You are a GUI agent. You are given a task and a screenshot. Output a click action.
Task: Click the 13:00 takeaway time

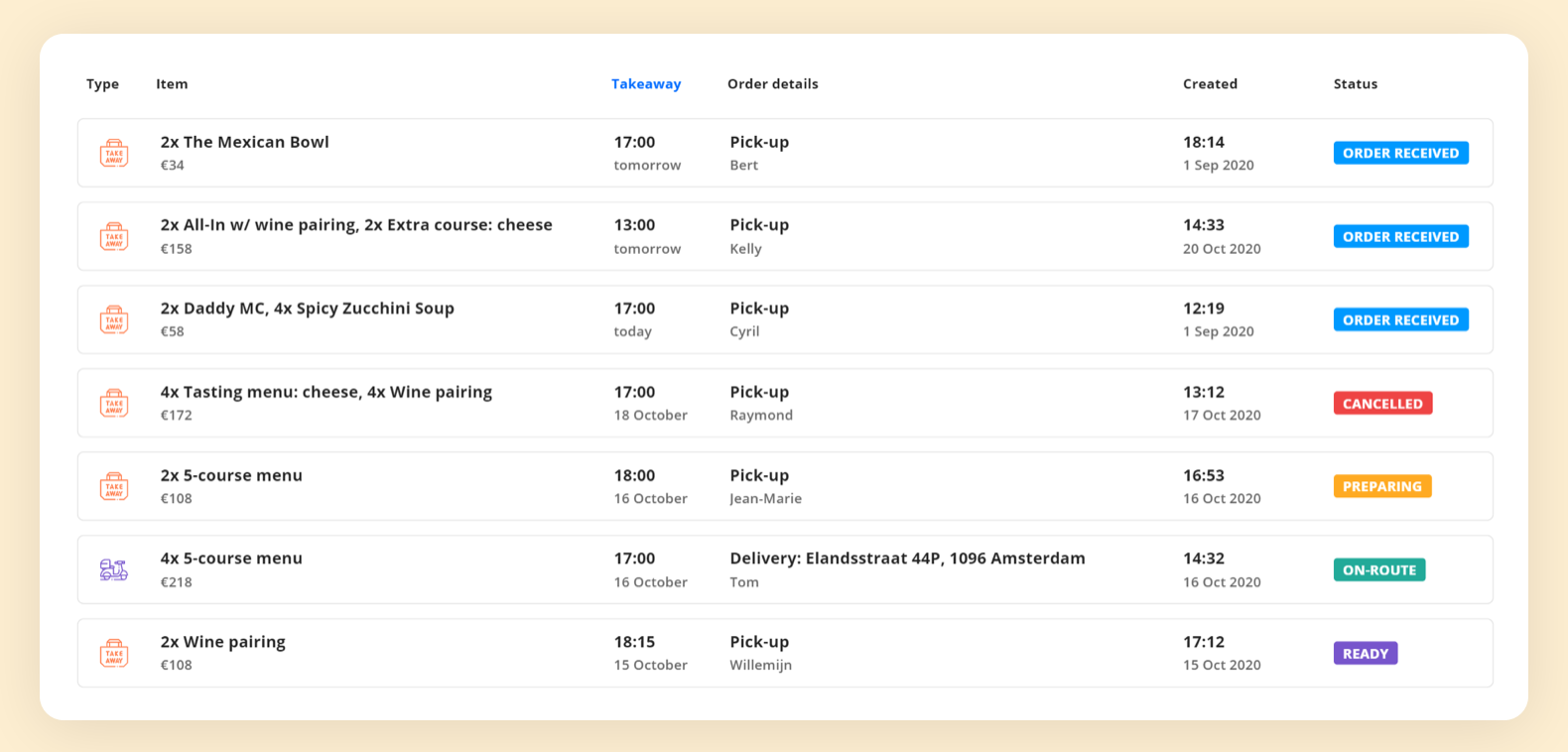tap(634, 225)
